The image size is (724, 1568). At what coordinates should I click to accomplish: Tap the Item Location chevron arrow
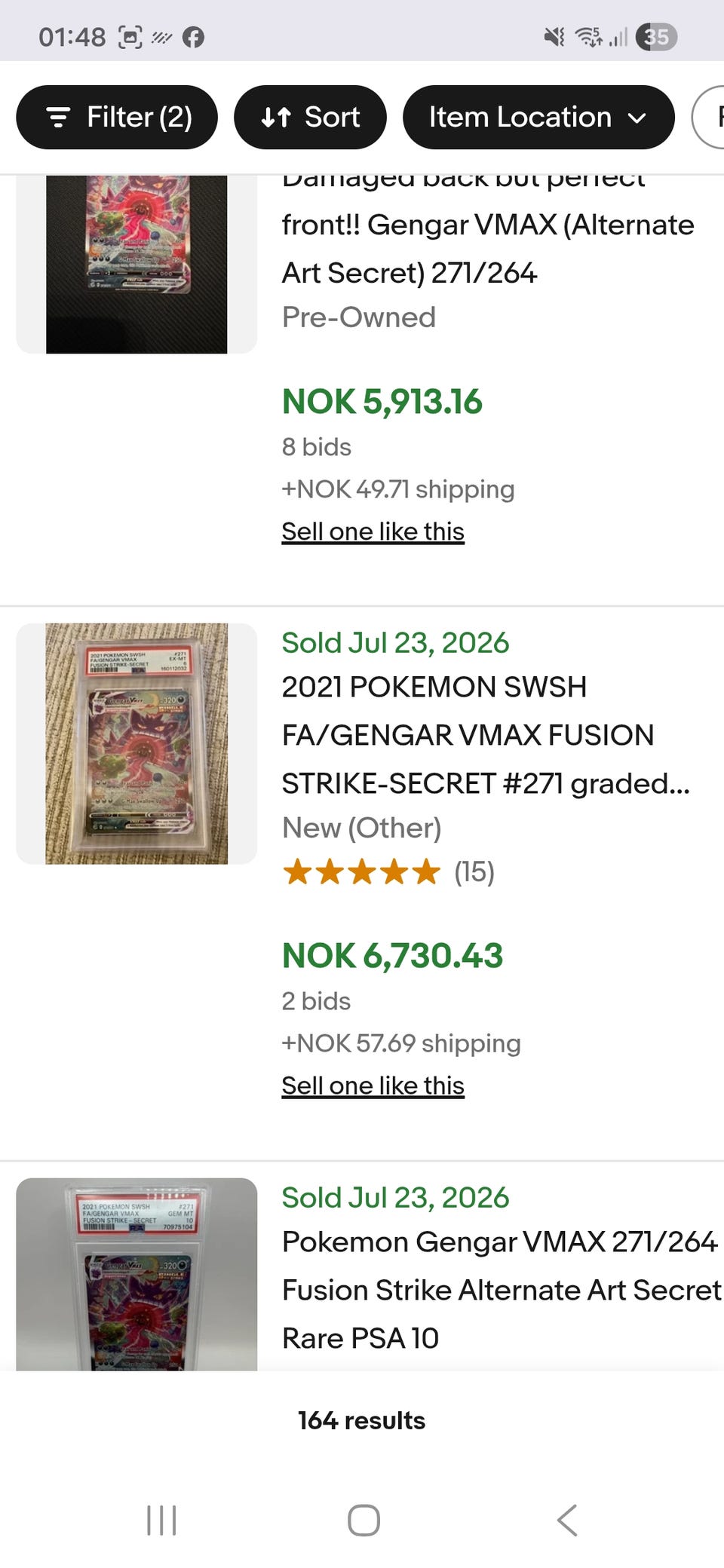pos(637,118)
